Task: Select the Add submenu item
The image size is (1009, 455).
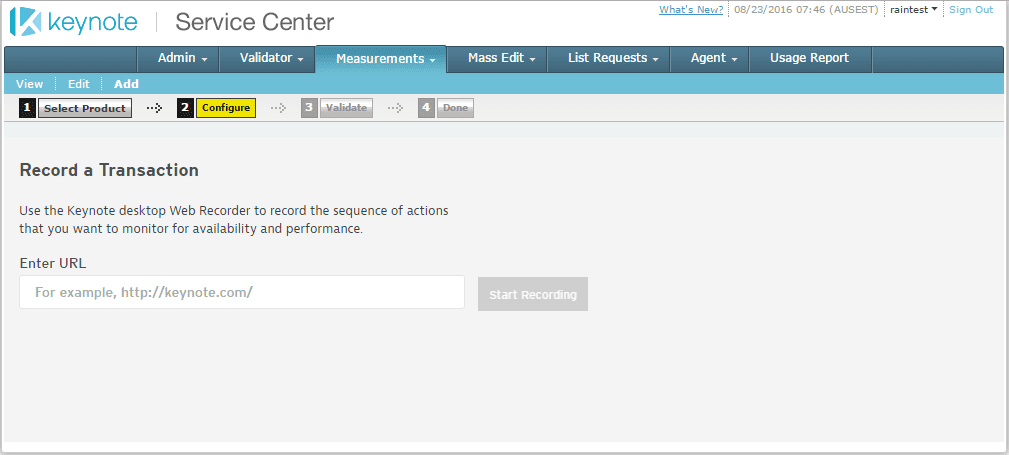Action: (126, 84)
